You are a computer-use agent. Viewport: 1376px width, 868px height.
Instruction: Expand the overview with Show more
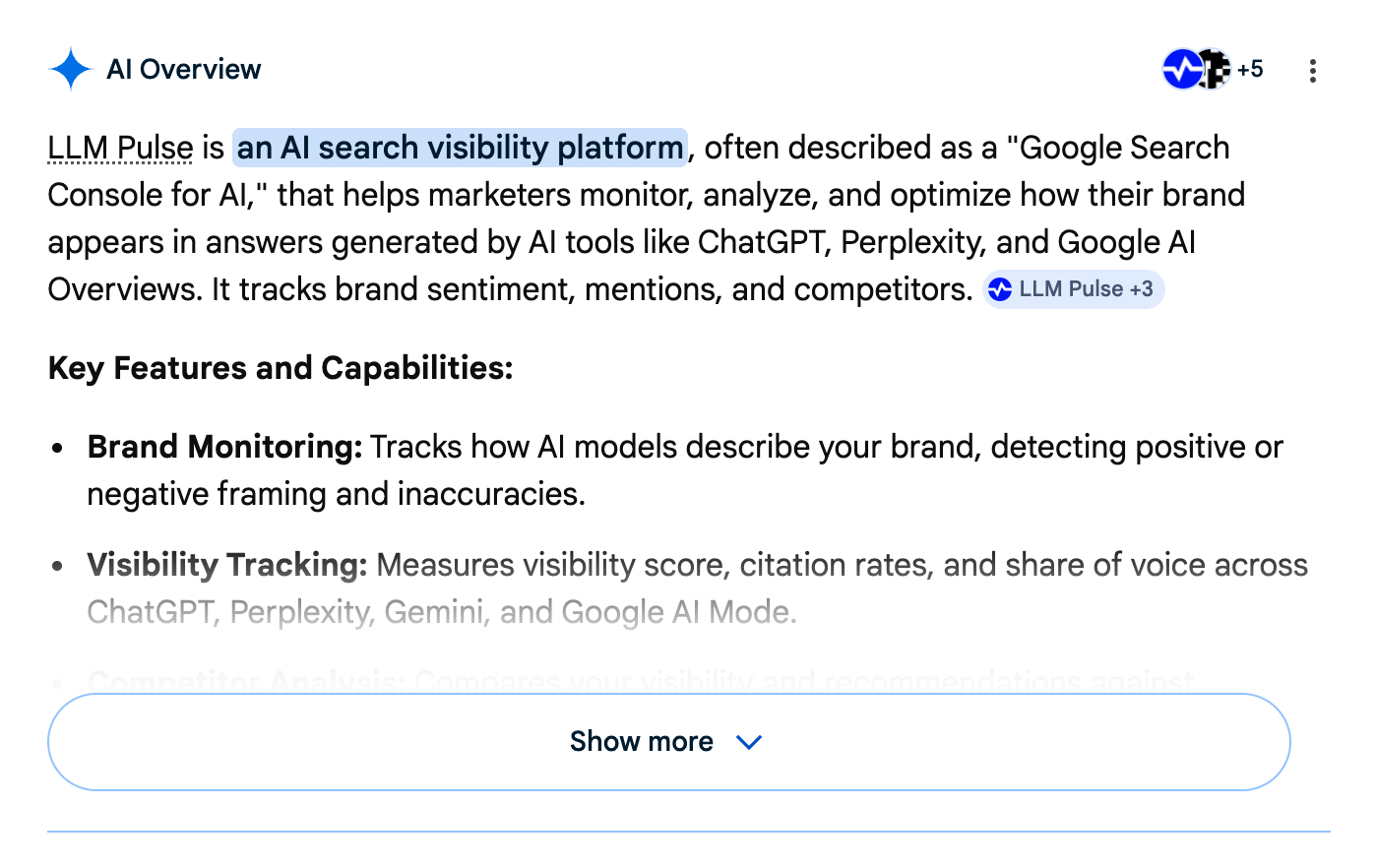click(641, 741)
